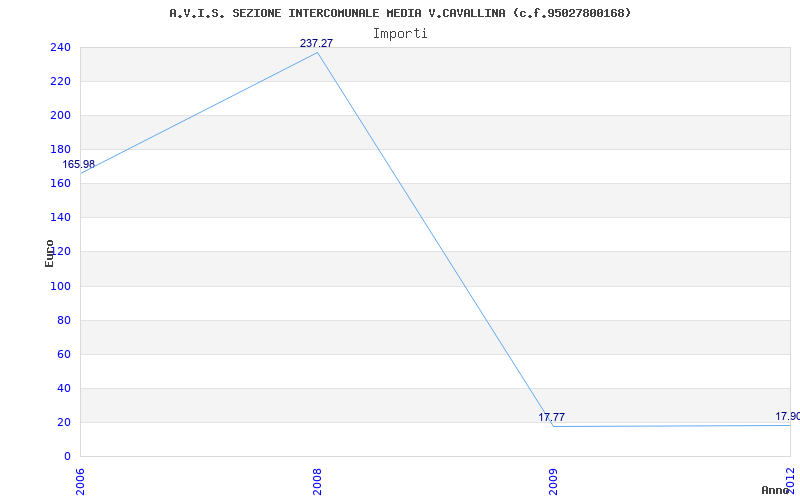Click the 17.77 data label

[552, 417]
